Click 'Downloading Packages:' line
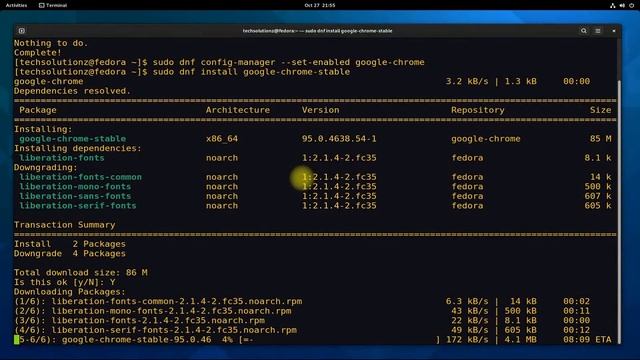This screenshot has width=640, height=360. 70,292
